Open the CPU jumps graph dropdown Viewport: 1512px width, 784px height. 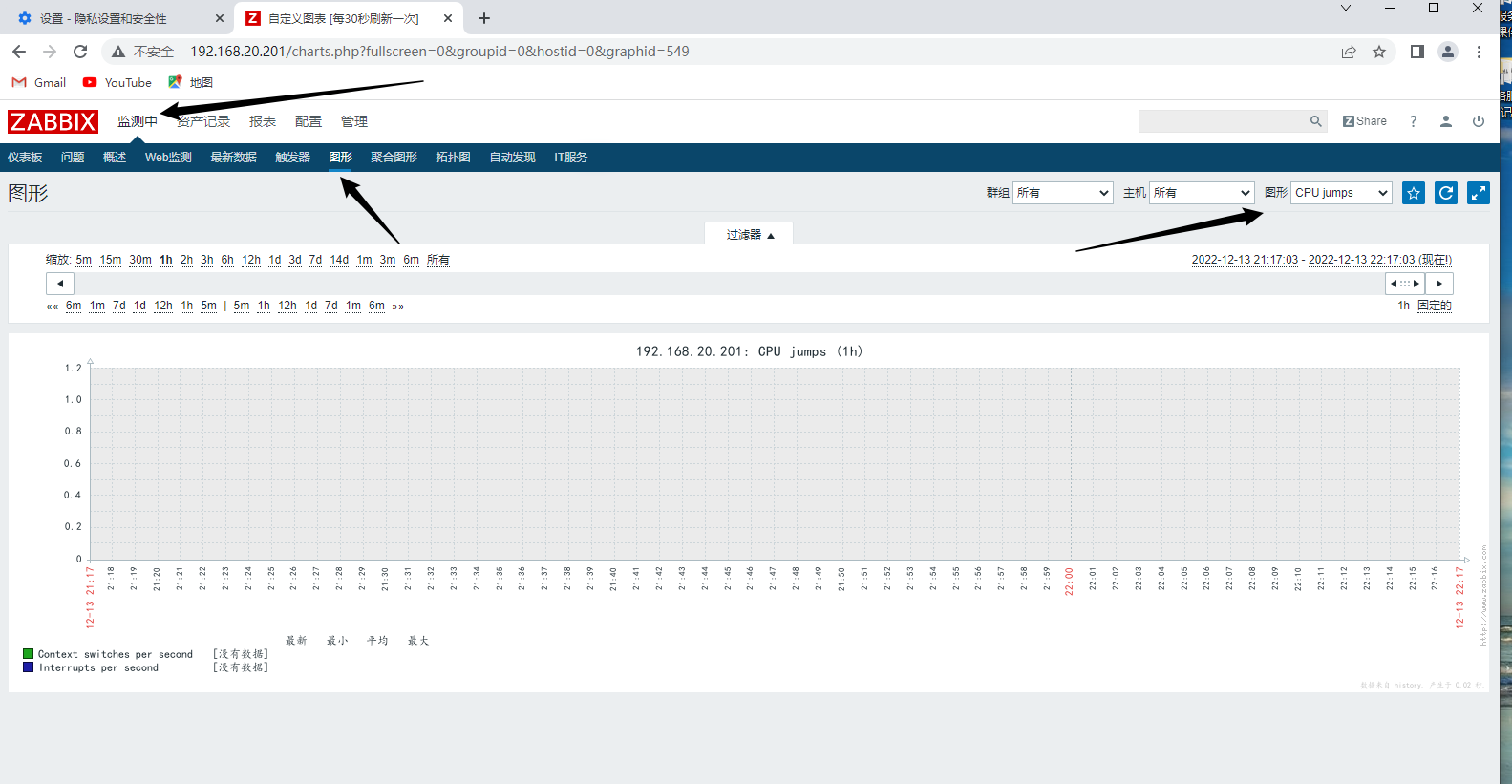(1340, 193)
